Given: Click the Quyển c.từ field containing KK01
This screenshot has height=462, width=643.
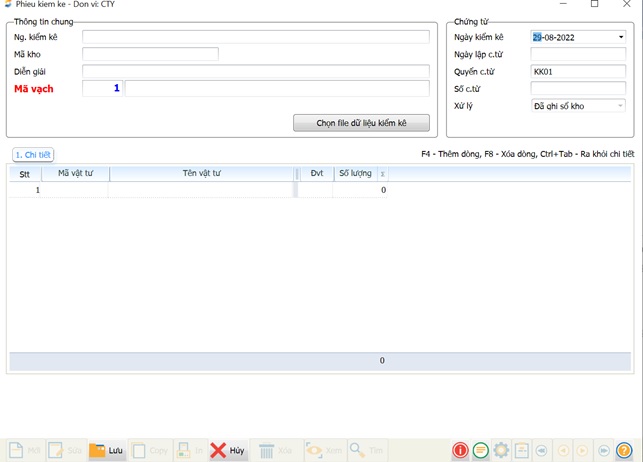Looking at the screenshot, I should pos(577,72).
